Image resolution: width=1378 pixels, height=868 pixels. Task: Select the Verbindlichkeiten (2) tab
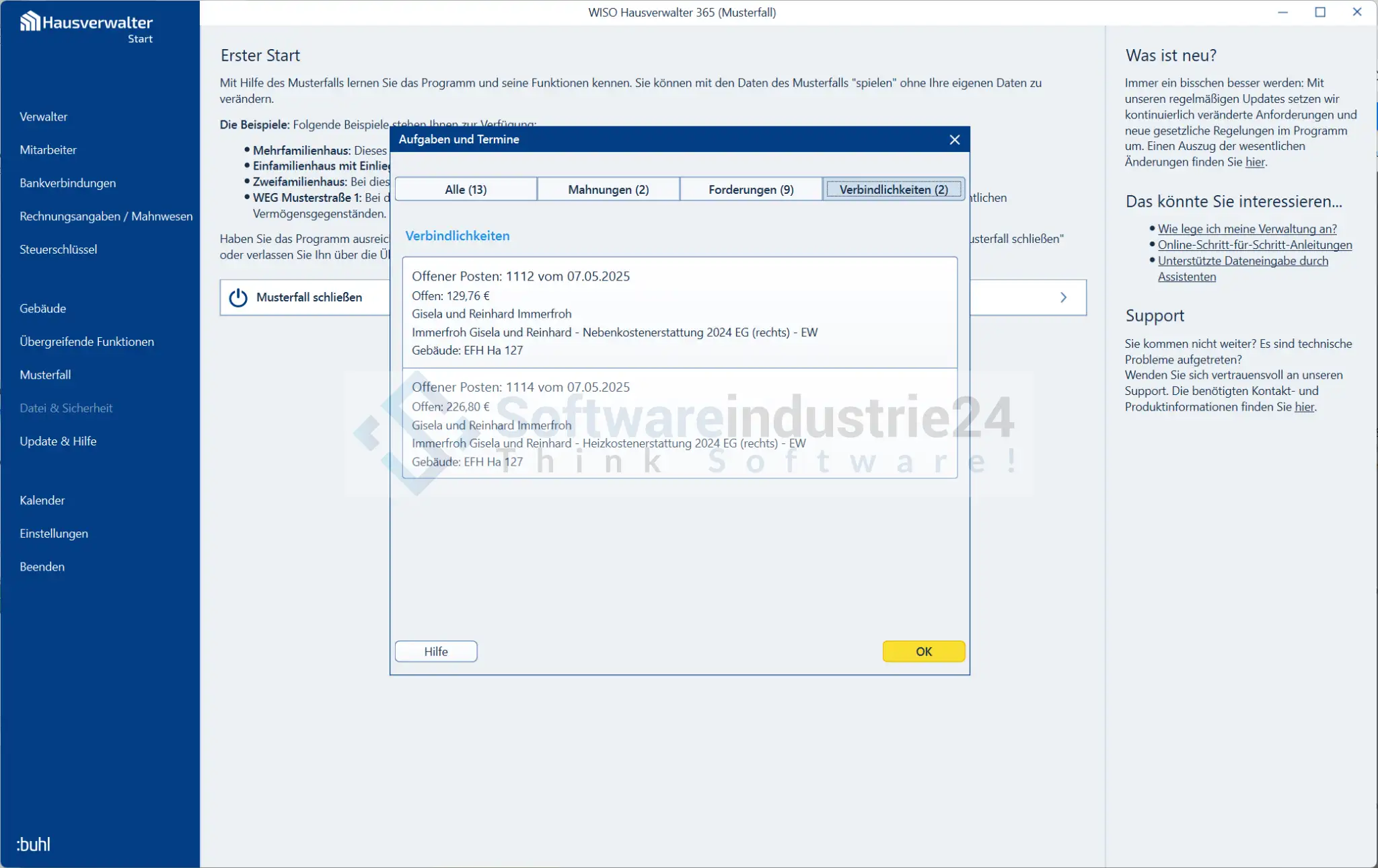[x=894, y=189]
